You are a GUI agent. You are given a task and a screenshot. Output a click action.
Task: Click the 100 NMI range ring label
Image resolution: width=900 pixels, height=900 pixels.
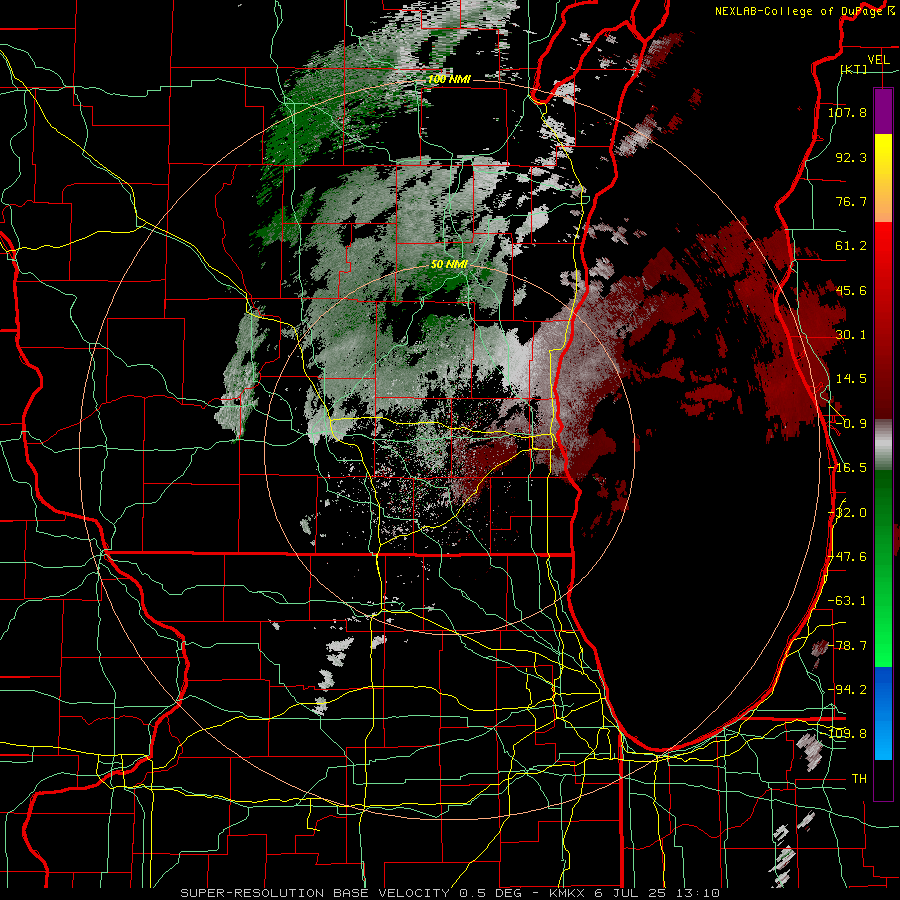point(449,79)
